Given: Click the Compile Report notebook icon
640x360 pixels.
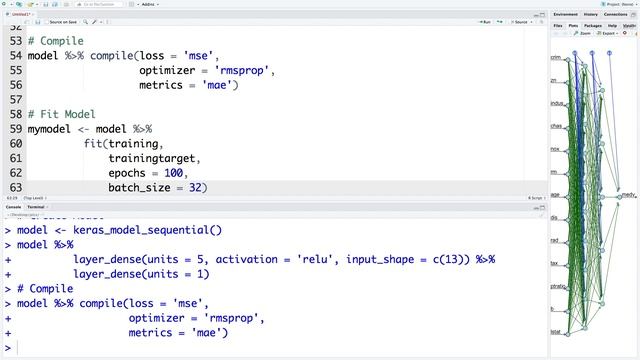Looking at the screenshot, I should tap(108, 22).
